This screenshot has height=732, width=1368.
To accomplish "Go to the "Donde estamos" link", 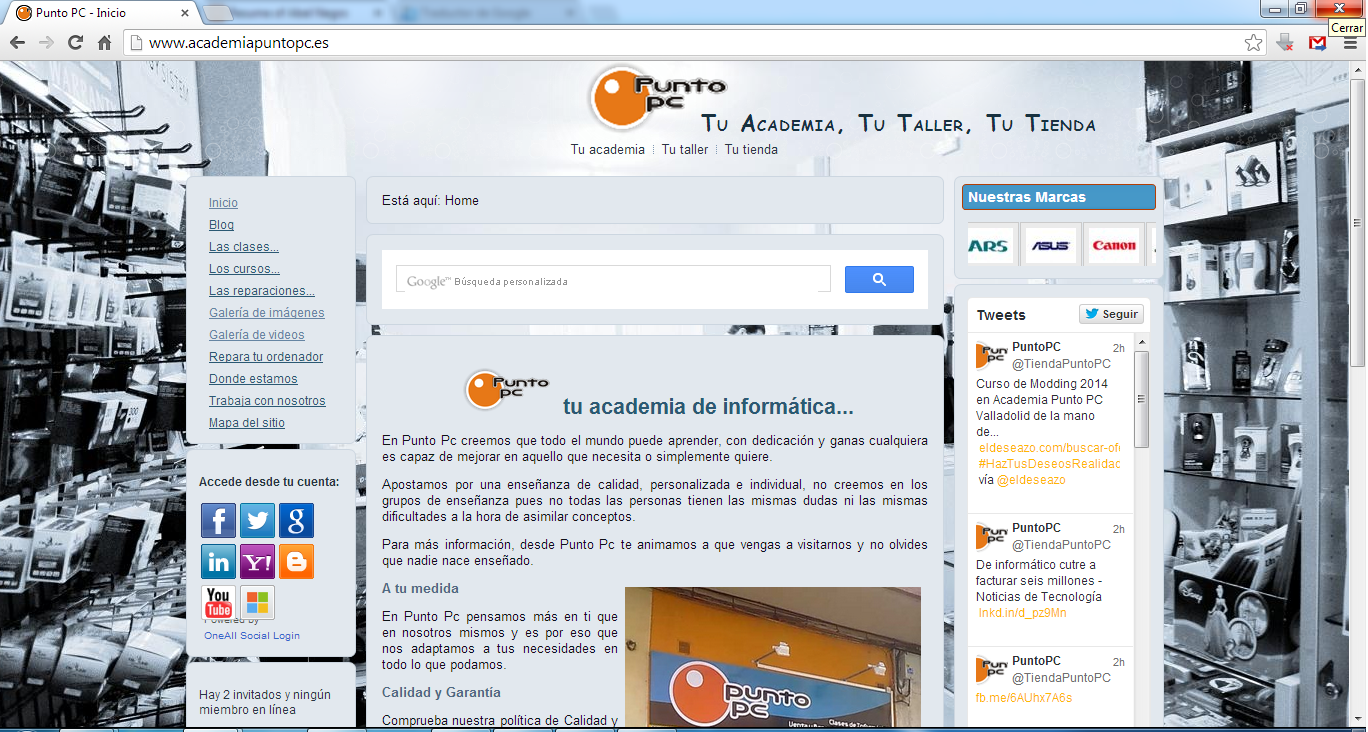I will [253, 379].
